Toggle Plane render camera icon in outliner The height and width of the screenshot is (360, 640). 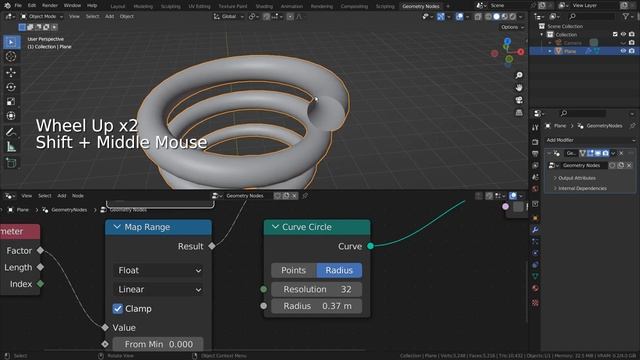tap(632, 51)
